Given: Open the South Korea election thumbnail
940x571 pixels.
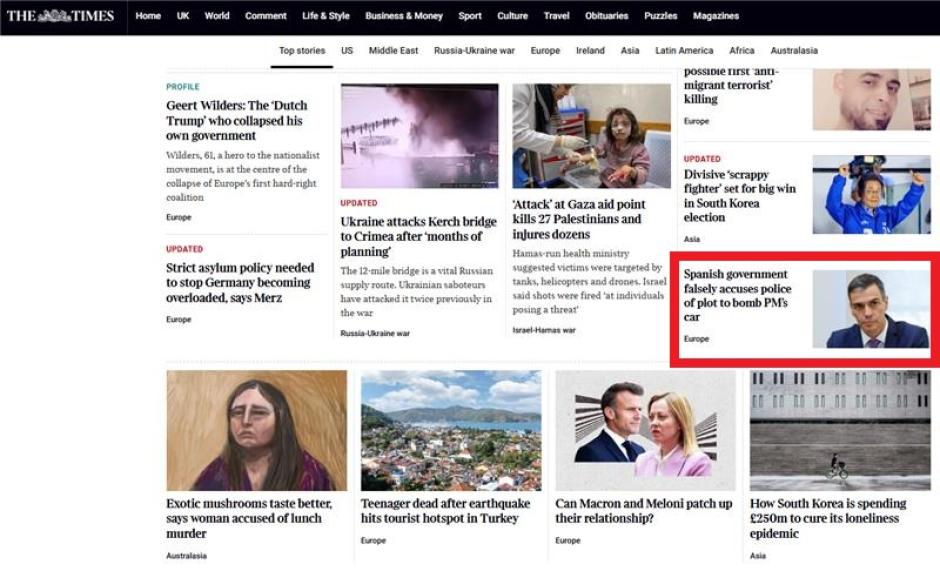Looking at the screenshot, I should point(871,195).
